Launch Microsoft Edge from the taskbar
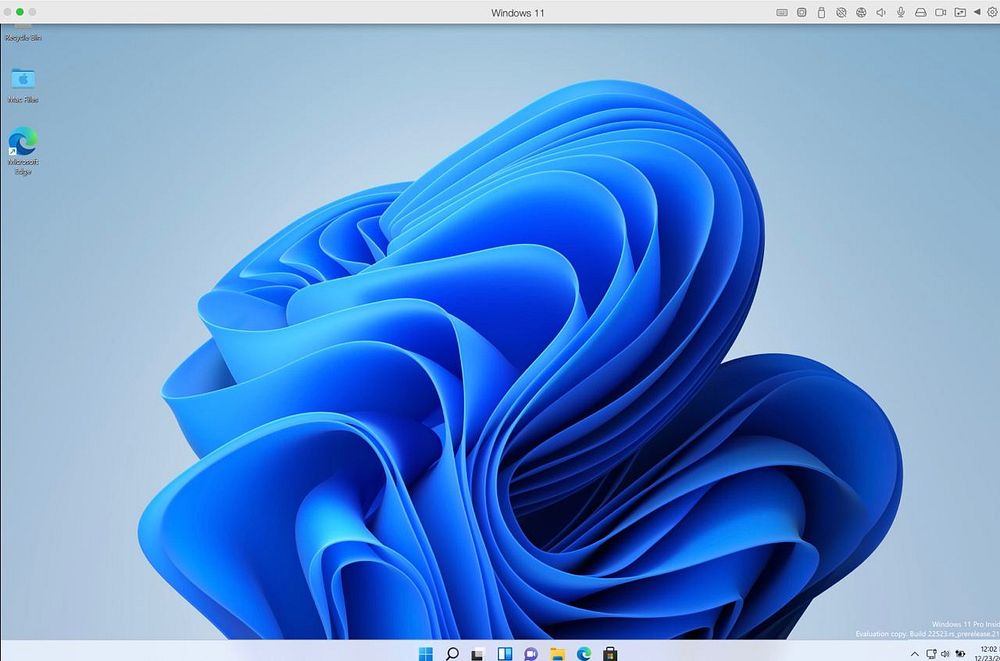The image size is (1000, 661). [x=584, y=653]
